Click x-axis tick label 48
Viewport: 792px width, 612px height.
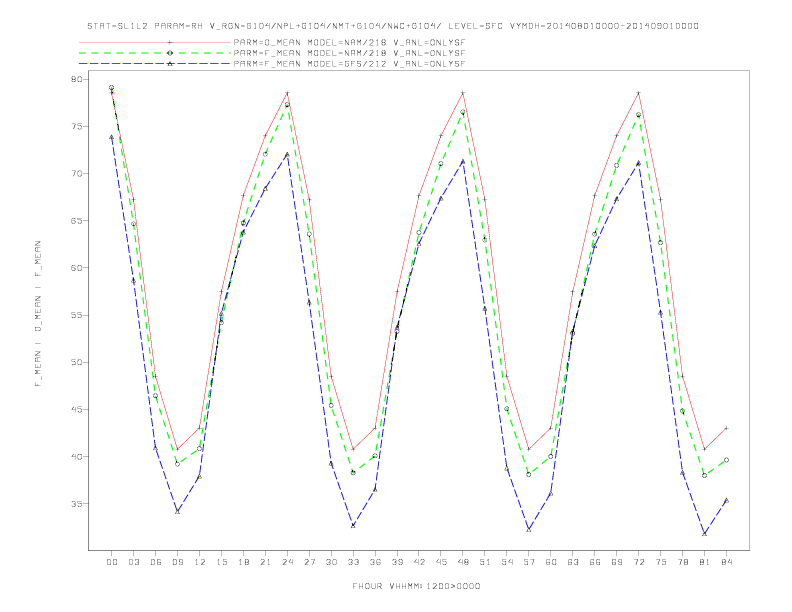tap(463, 562)
